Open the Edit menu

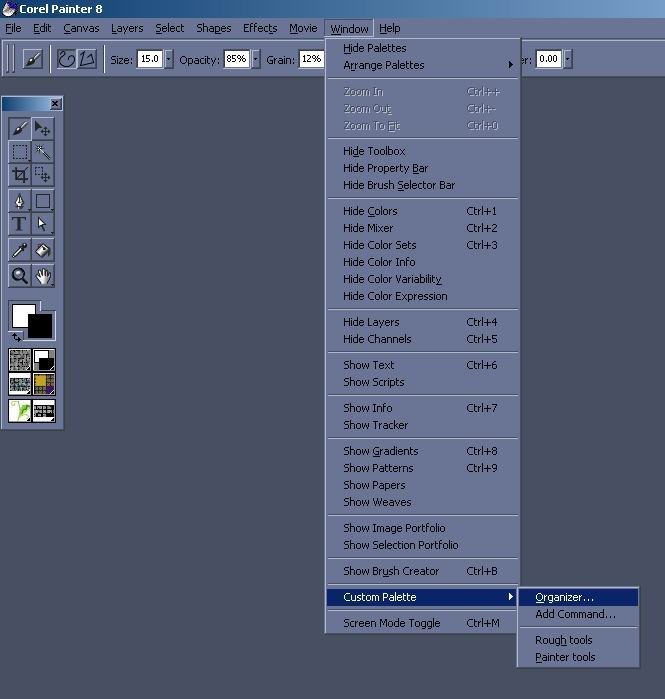tap(42, 29)
